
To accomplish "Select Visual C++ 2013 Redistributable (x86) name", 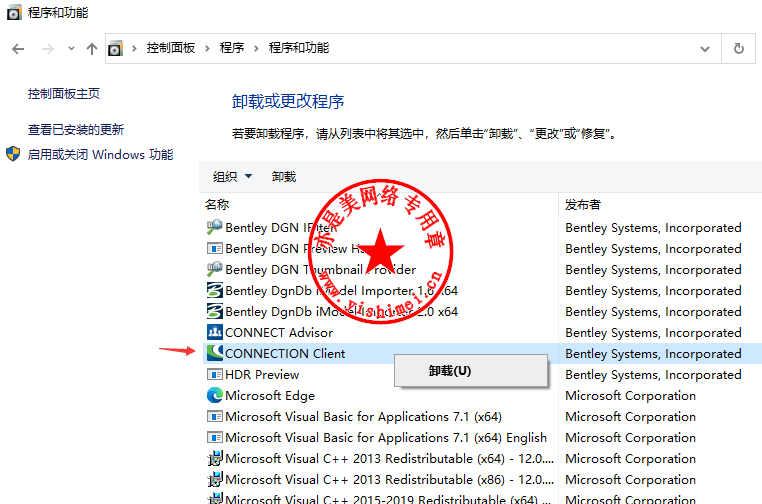I will click(389, 479).
